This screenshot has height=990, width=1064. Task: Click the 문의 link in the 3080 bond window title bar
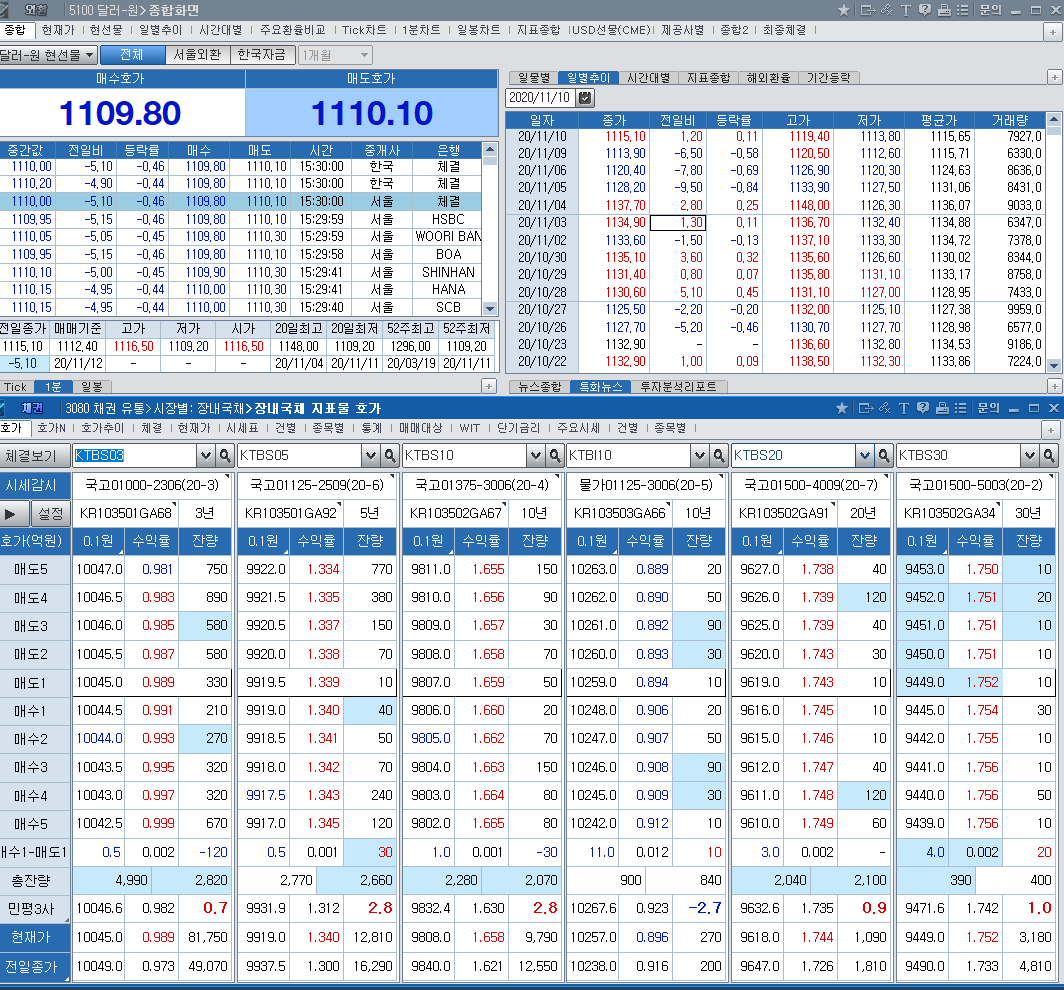coord(988,408)
